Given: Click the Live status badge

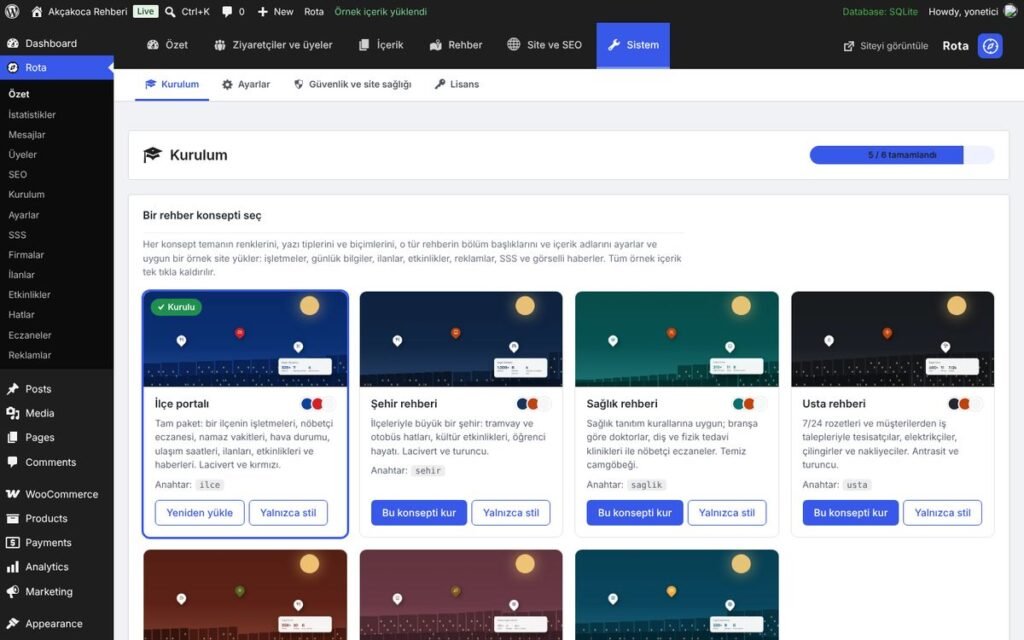Looking at the screenshot, I should tap(146, 12).
